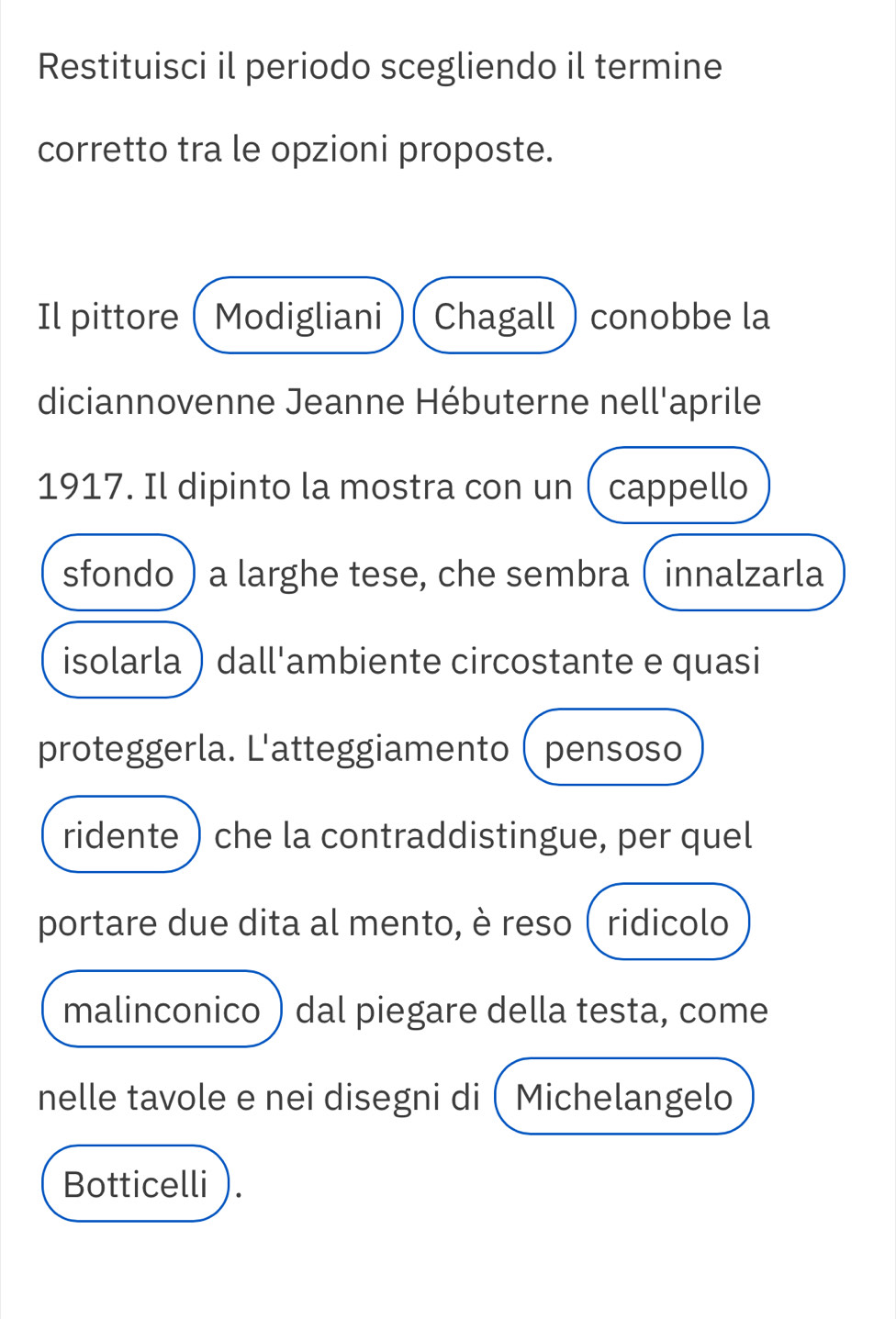Select pensoso as the attitude
Viewport: 896px width, 1319px height.
click(x=613, y=747)
